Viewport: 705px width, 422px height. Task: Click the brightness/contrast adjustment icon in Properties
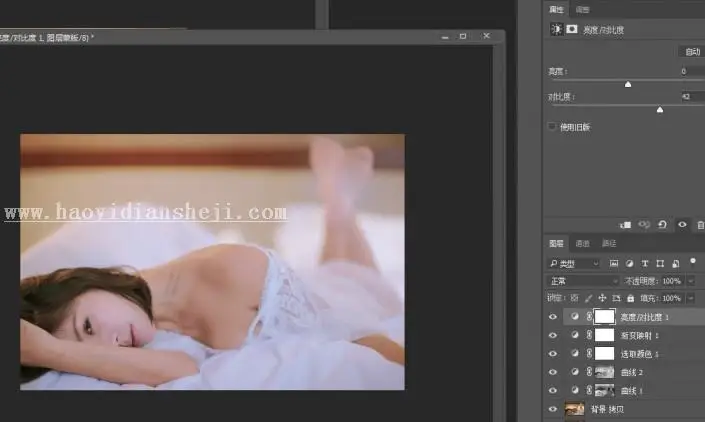pyautogui.click(x=557, y=29)
